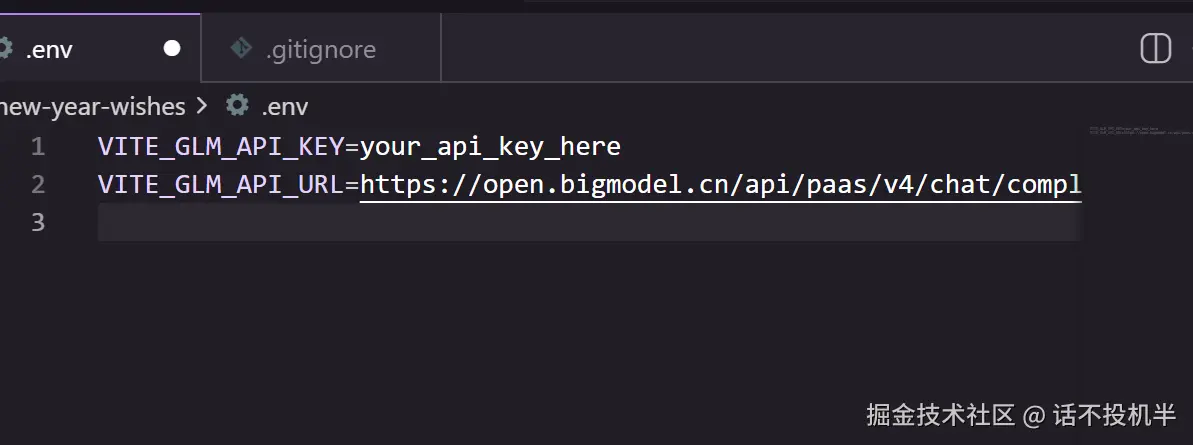This screenshot has height=445, width=1193.
Task: Click the gear icon on the .env tab
Action: (x=5, y=49)
